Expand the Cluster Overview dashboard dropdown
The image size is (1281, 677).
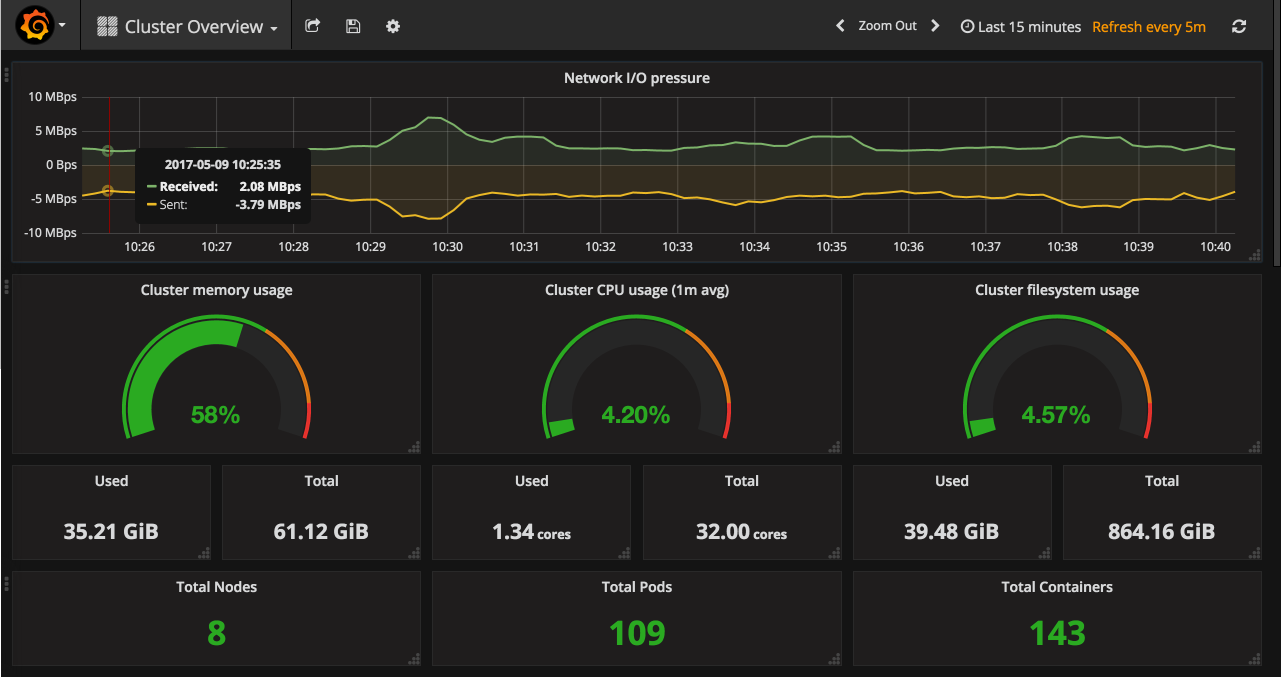click(186, 27)
